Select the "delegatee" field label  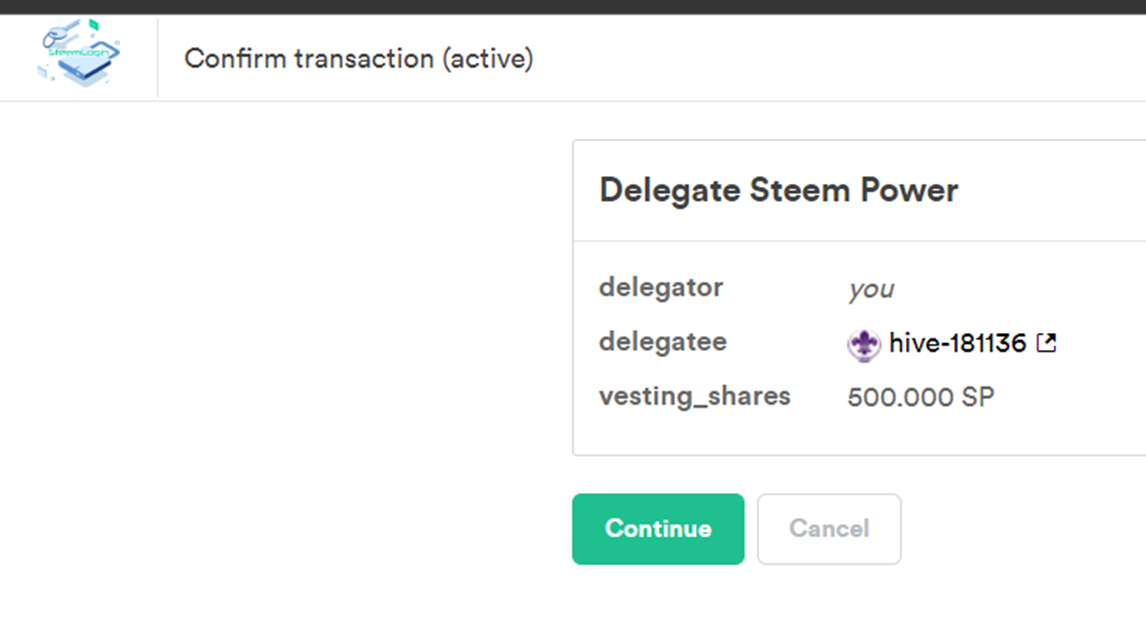point(662,342)
